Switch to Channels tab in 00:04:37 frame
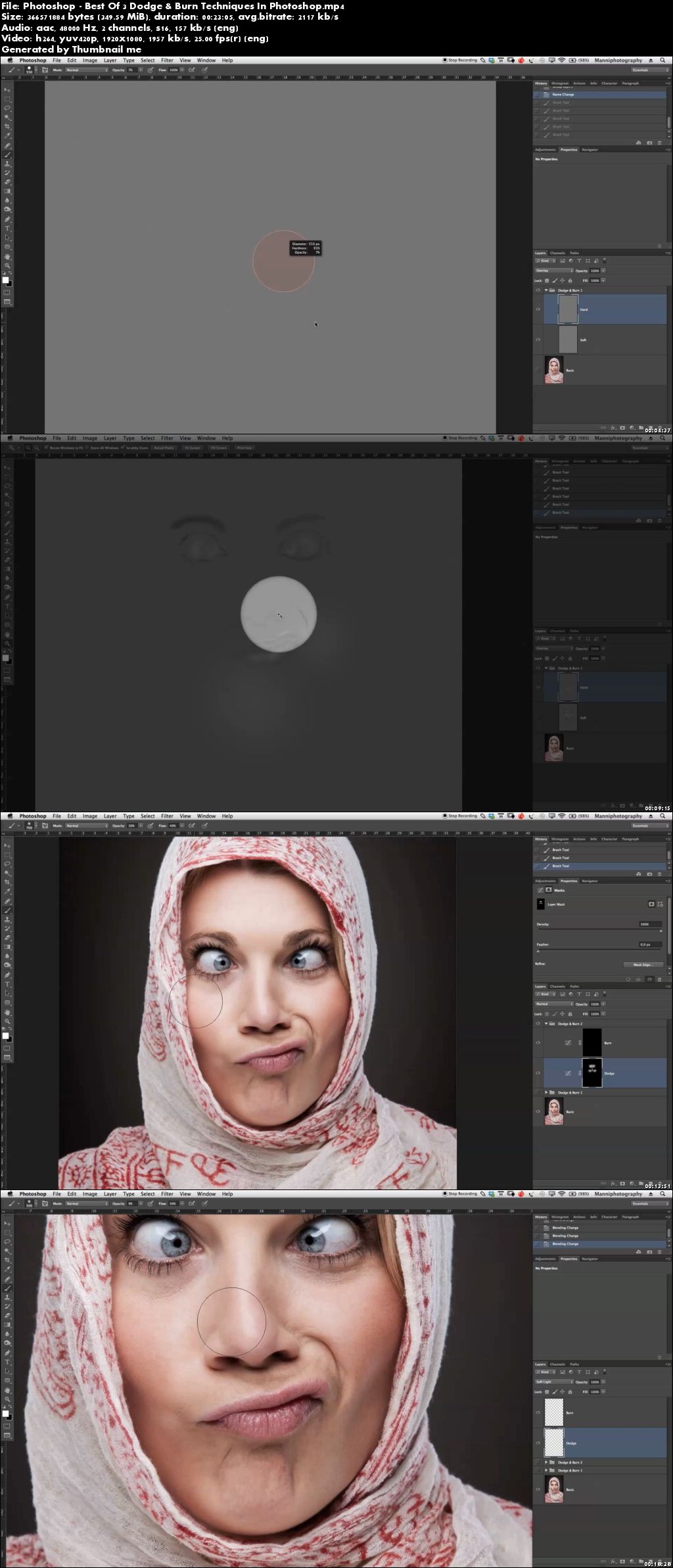 [557, 253]
